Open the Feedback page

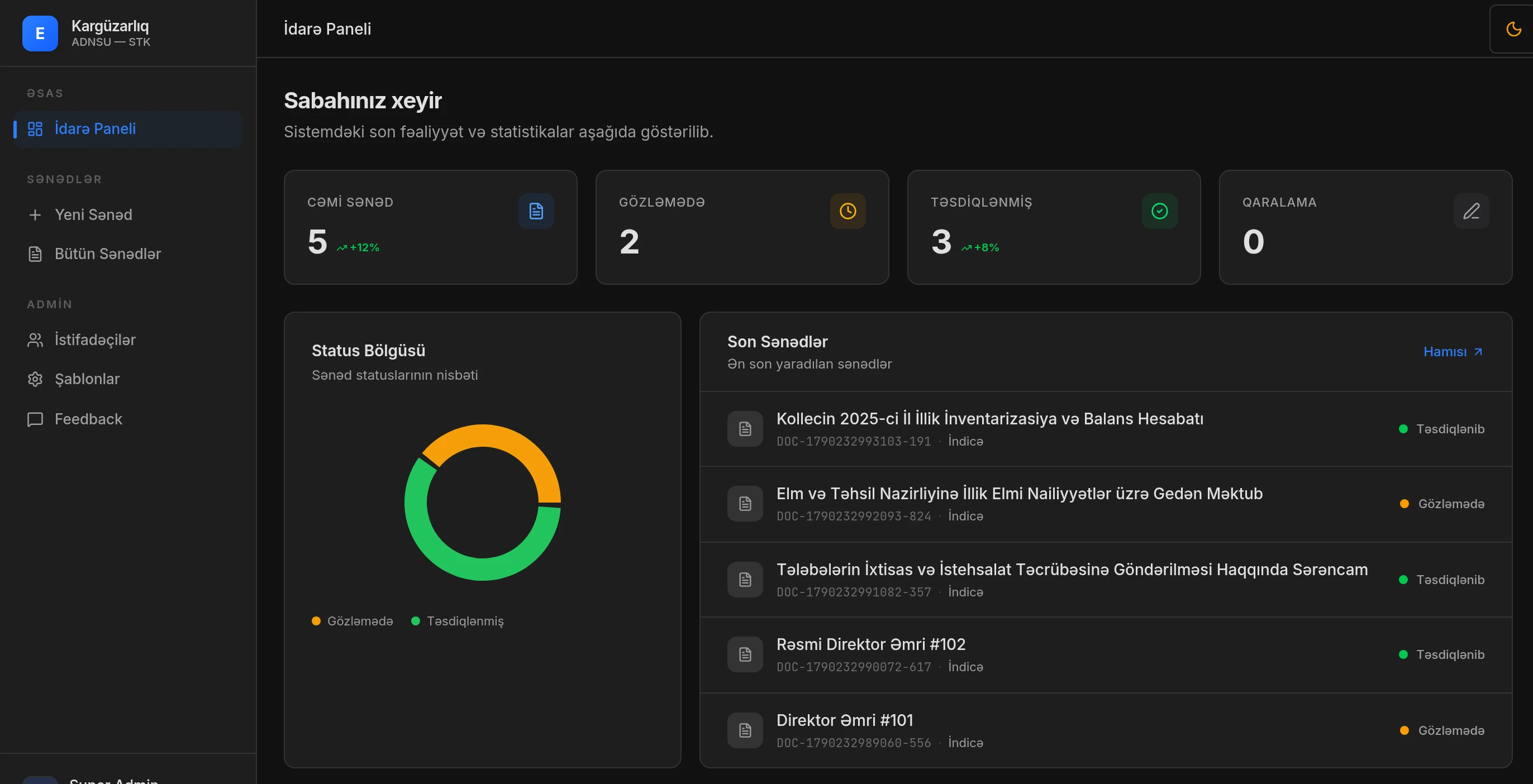128,419
